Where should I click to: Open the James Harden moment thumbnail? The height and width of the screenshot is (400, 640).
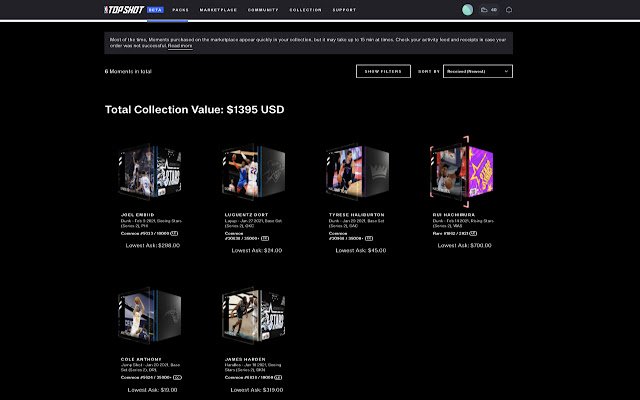[253, 316]
